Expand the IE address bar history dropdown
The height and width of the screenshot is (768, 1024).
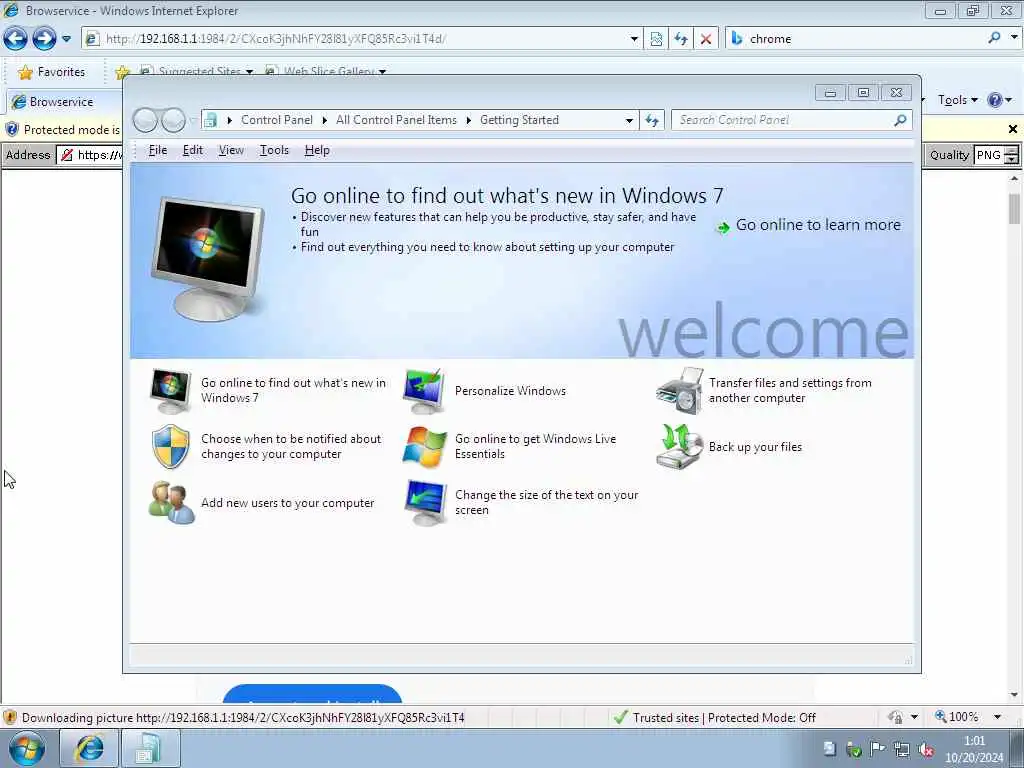point(633,39)
